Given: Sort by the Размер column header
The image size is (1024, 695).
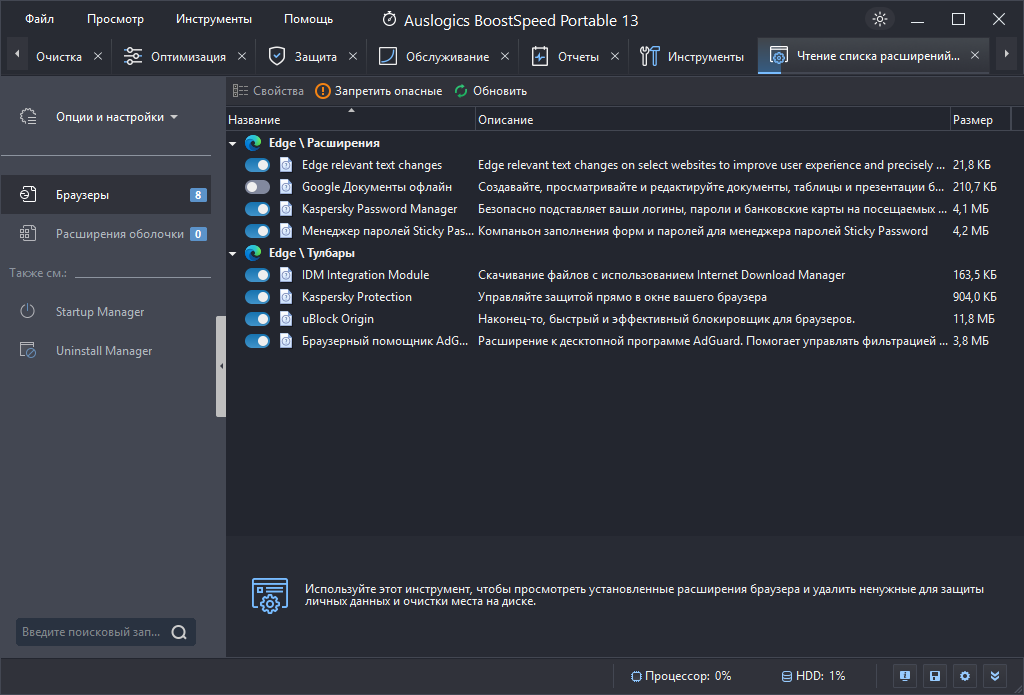Looking at the screenshot, I should pyautogui.click(x=980, y=120).
